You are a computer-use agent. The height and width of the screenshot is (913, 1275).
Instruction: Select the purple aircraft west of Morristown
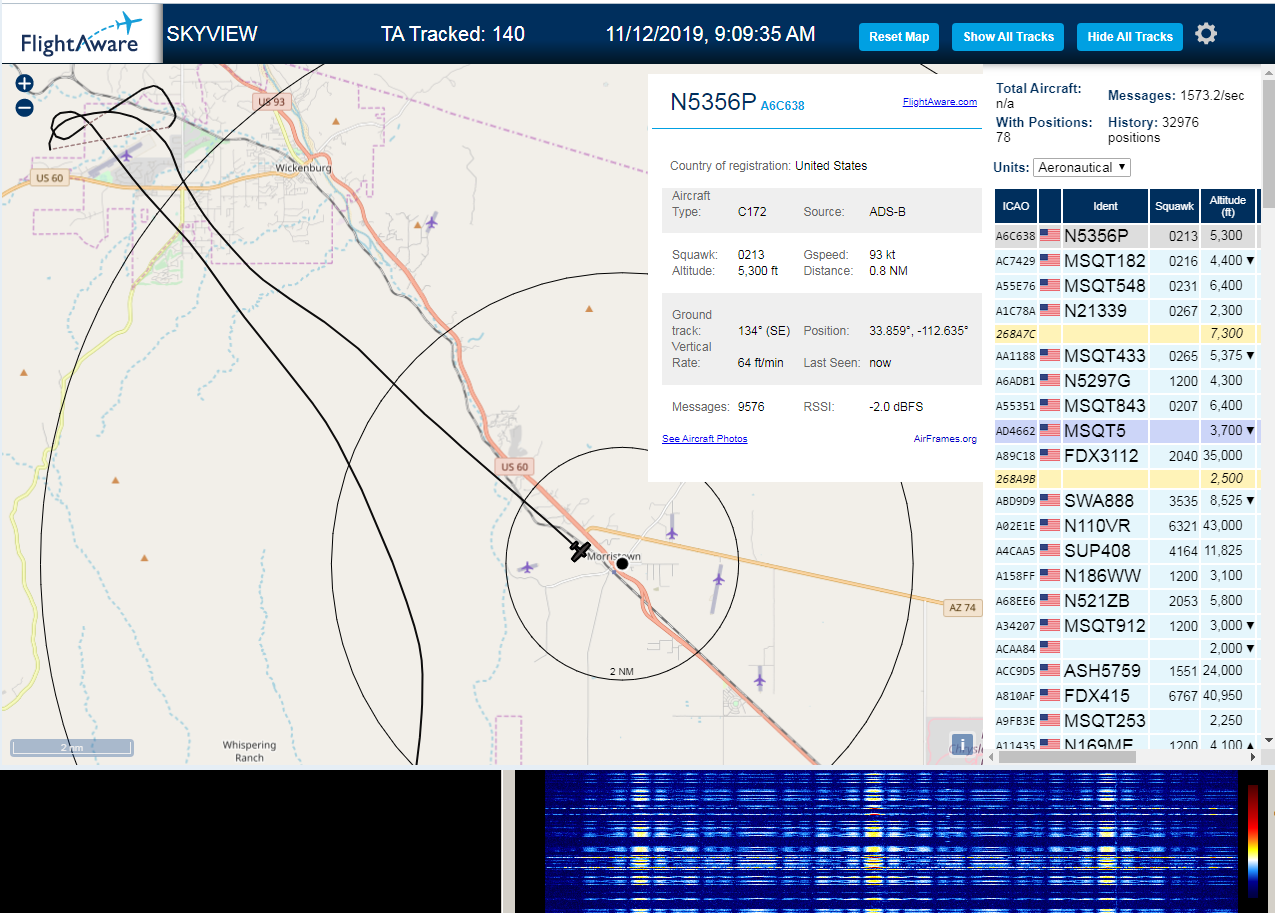click(x=526, y=567)
